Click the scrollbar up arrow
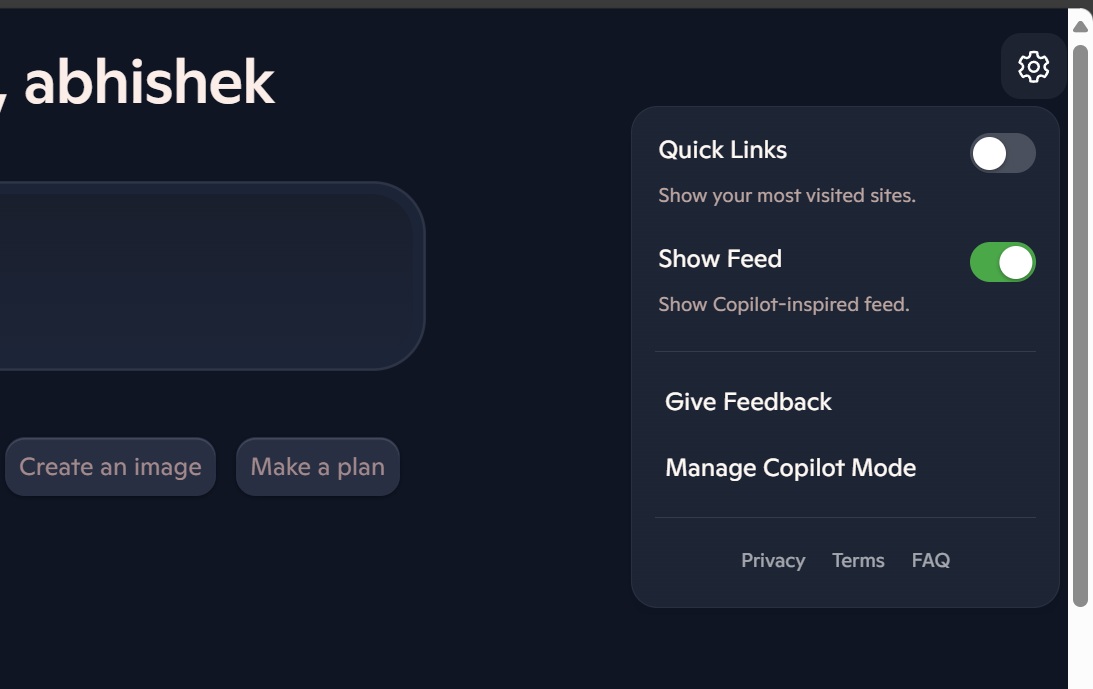The width and height of the screenshot is (1093, 689). click(1080, 26)
